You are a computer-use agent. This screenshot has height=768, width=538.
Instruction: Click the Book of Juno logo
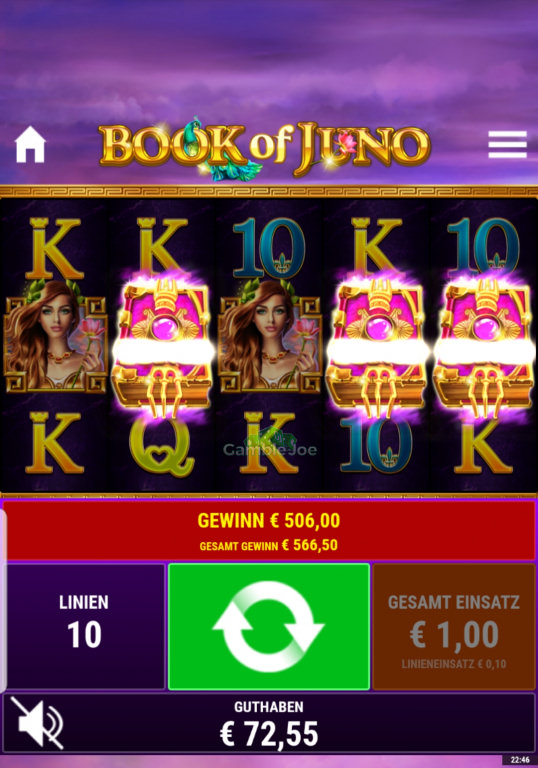point(265,149)
